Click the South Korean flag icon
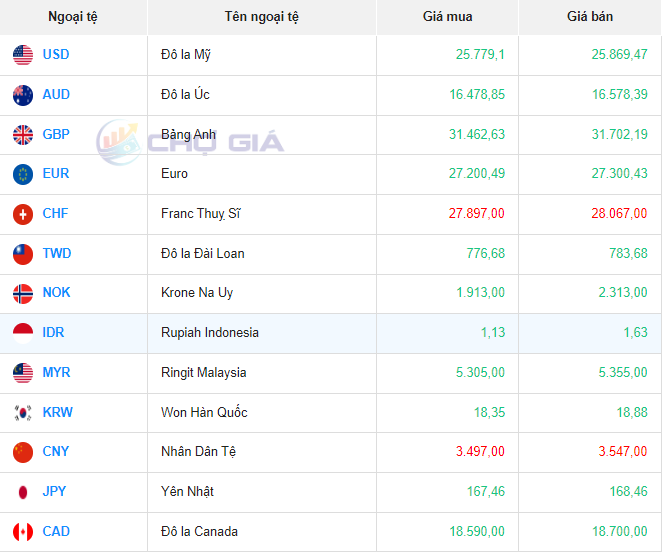This screenshot has height=552, width=662. [x=23, y=412]
